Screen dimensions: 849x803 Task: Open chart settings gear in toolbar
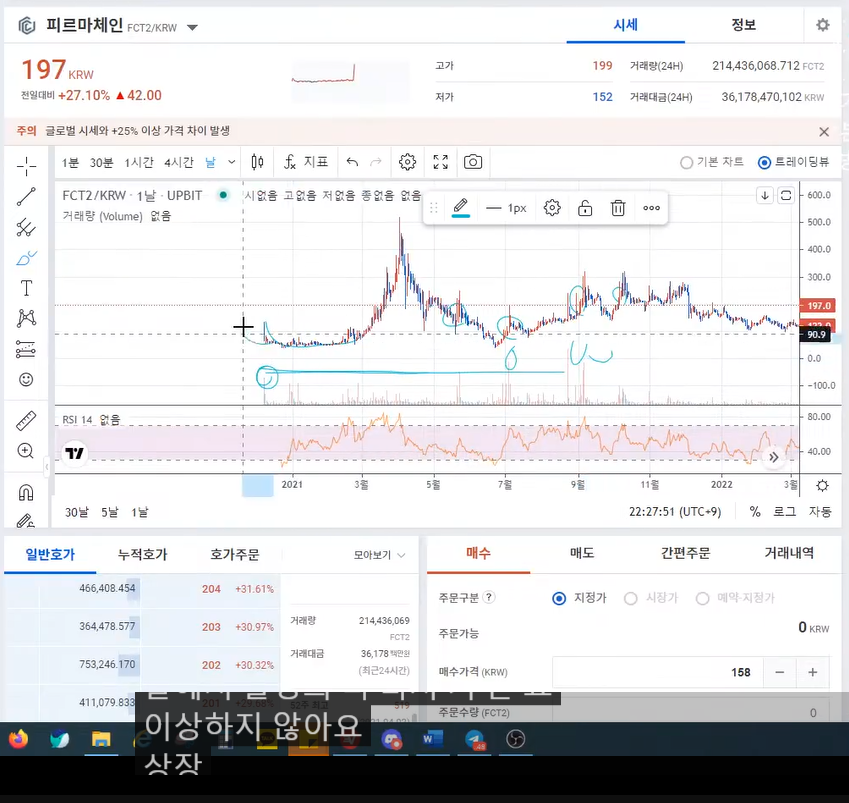[407, 162]
